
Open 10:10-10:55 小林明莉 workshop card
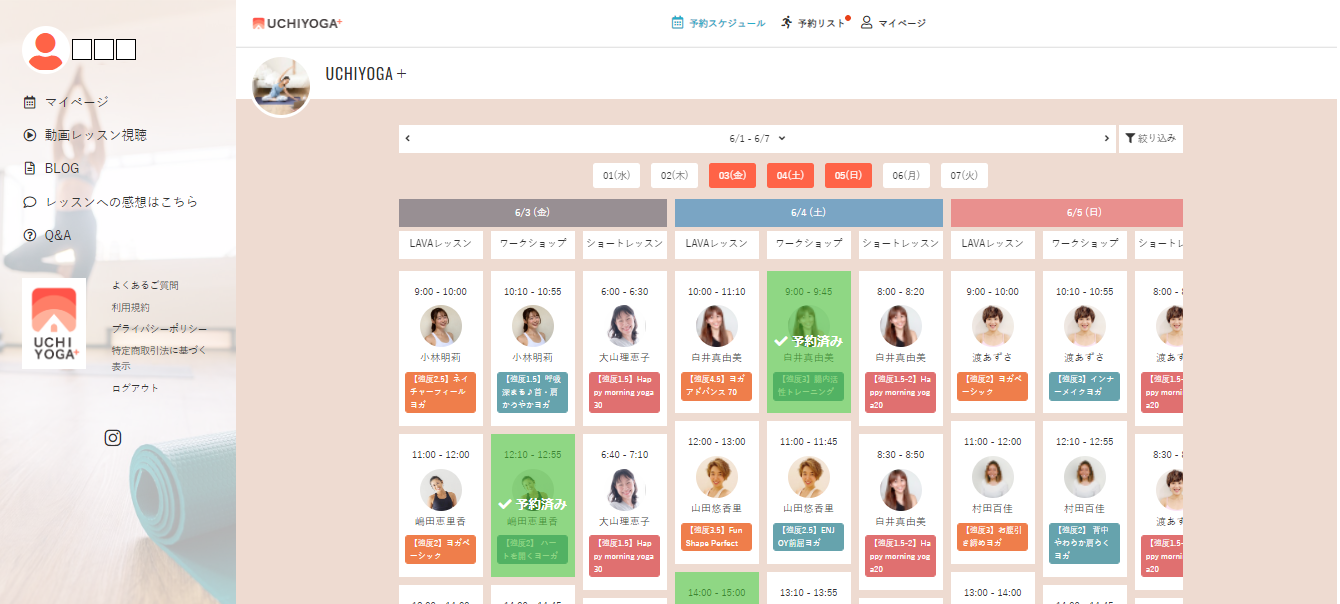coord(533,346)
